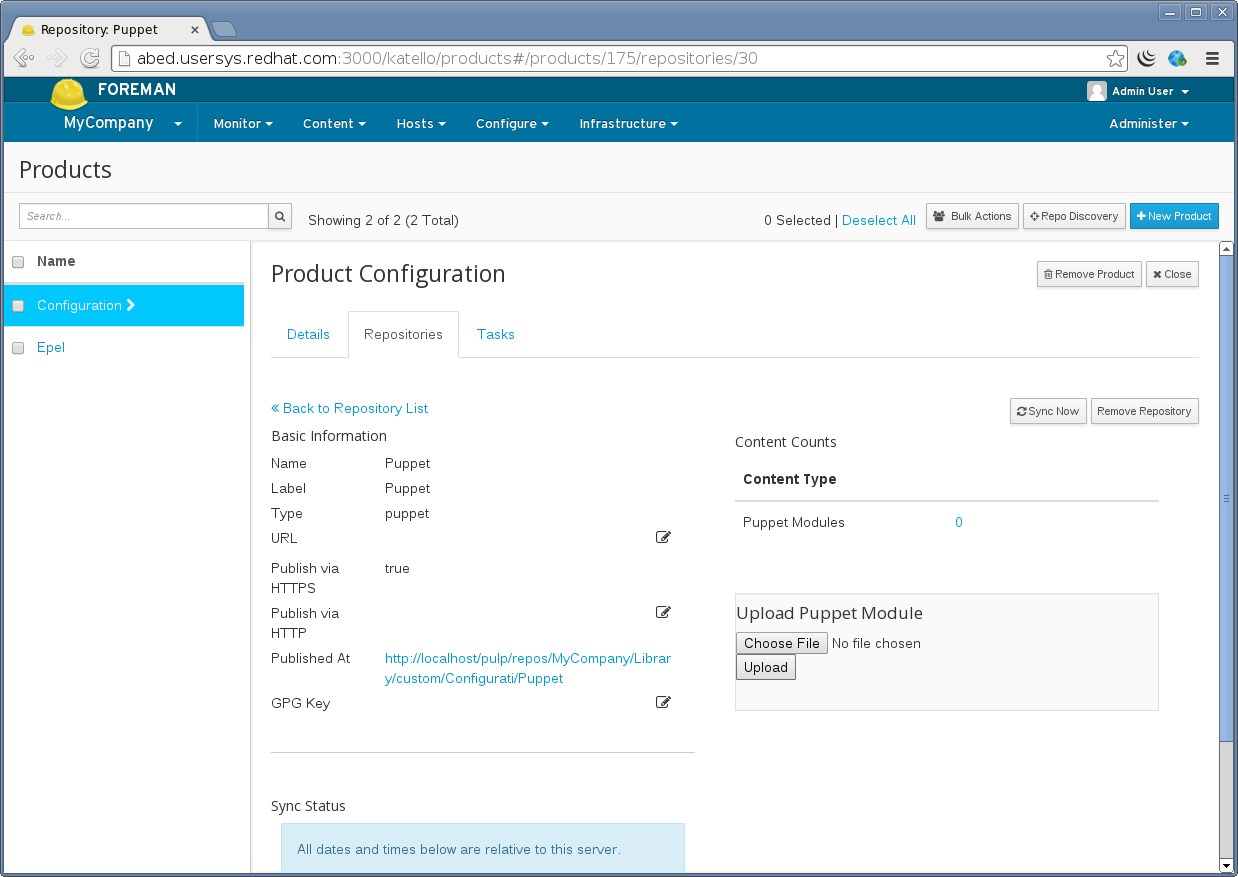1238x877 pixels.
Task: Click the Configuration row chevron
Action: click(130, 305)
